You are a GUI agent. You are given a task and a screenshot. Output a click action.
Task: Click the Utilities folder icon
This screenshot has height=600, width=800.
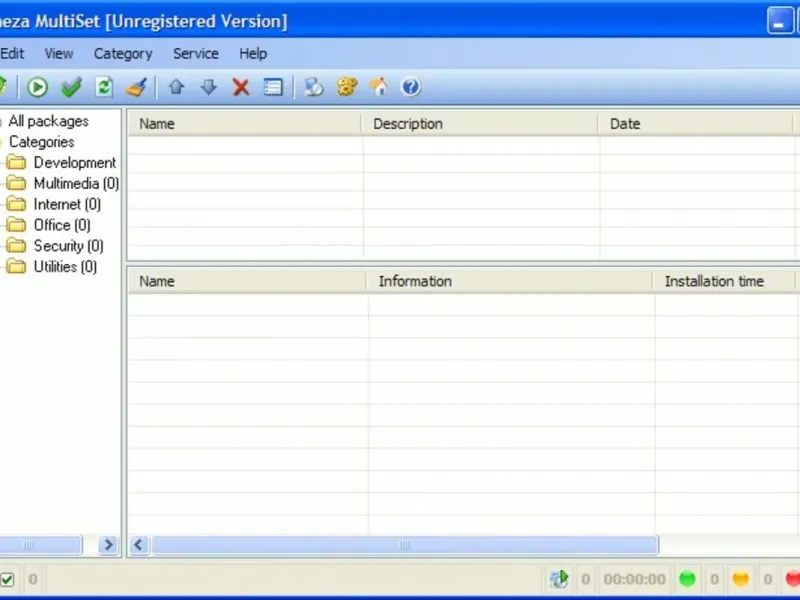pyautogui.click(x=16, y=266)
